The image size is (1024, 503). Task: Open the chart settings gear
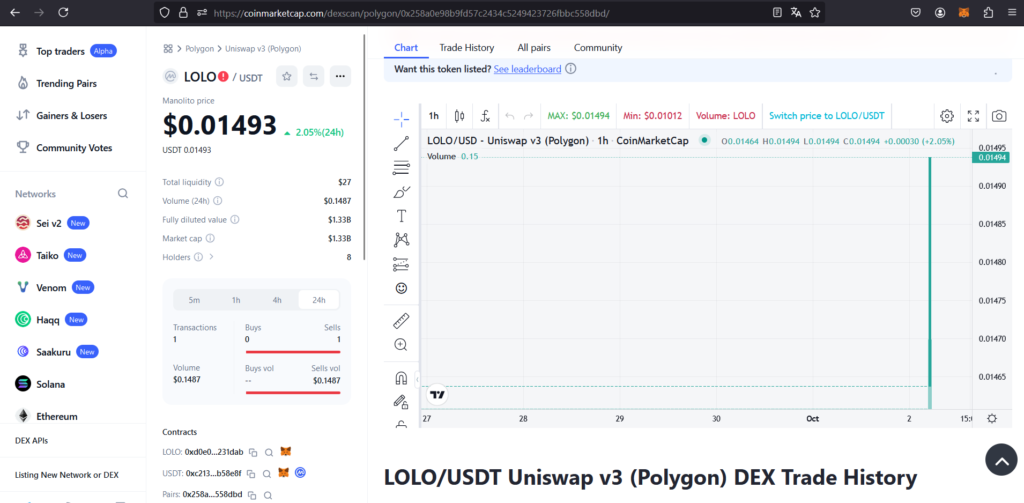(x=946, y=116)
